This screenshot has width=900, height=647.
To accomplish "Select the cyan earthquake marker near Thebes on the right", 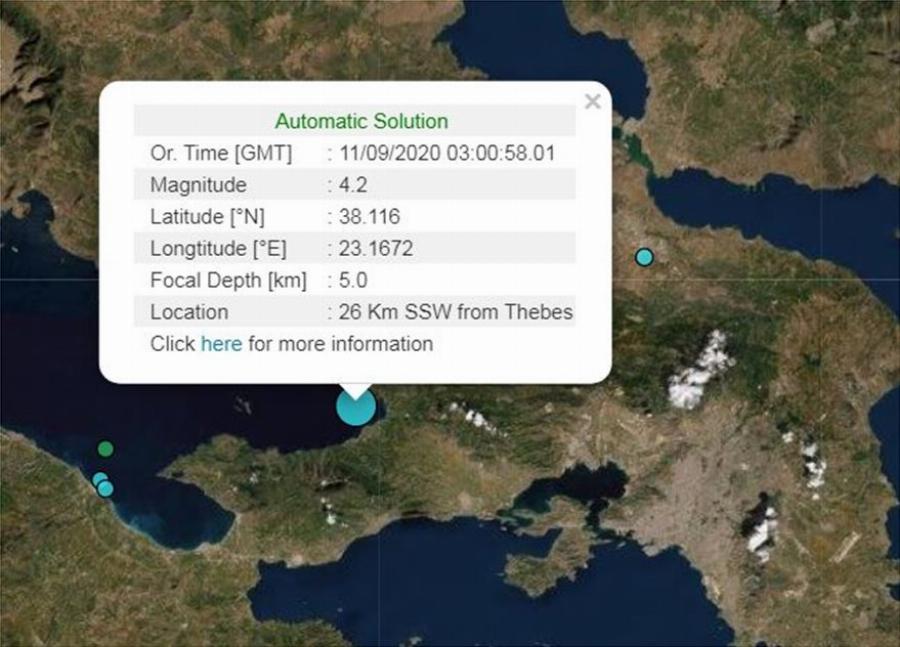I will click(644, 257).
